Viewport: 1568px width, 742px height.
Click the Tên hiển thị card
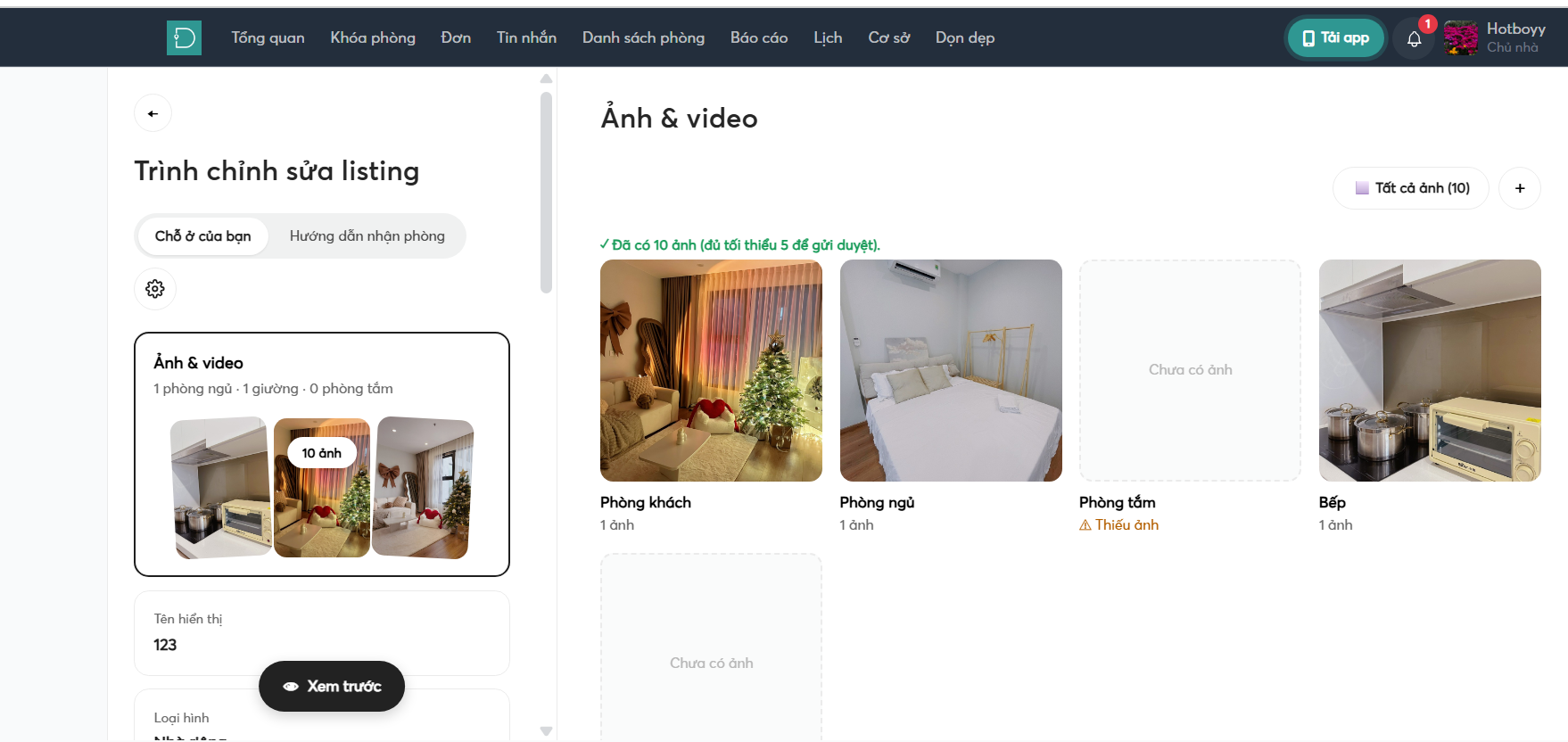coord(322,633)
